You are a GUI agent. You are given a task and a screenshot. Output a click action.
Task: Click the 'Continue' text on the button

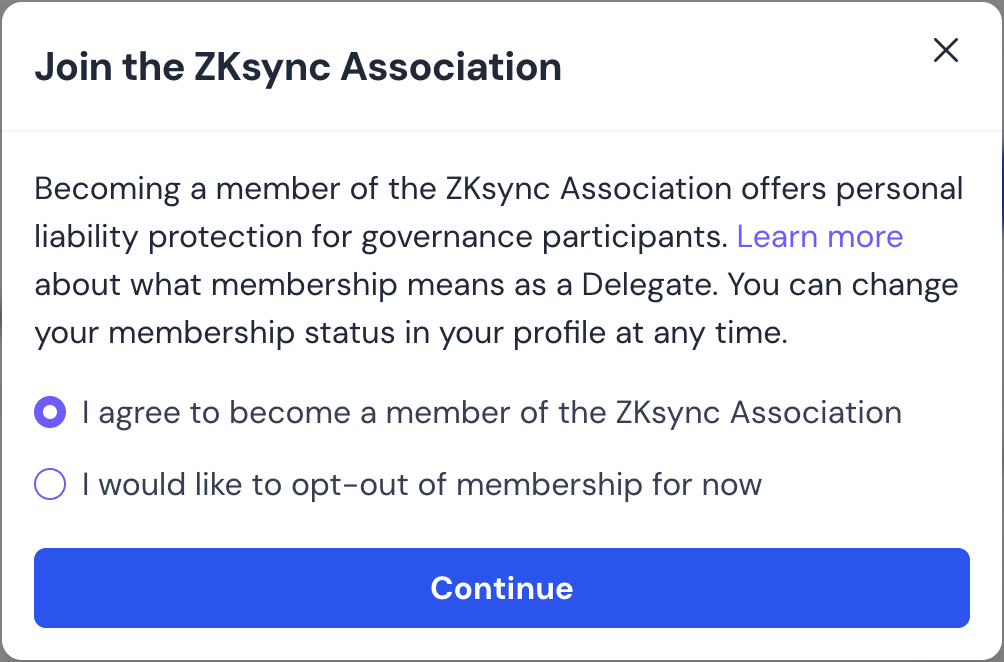click(502, 588)
